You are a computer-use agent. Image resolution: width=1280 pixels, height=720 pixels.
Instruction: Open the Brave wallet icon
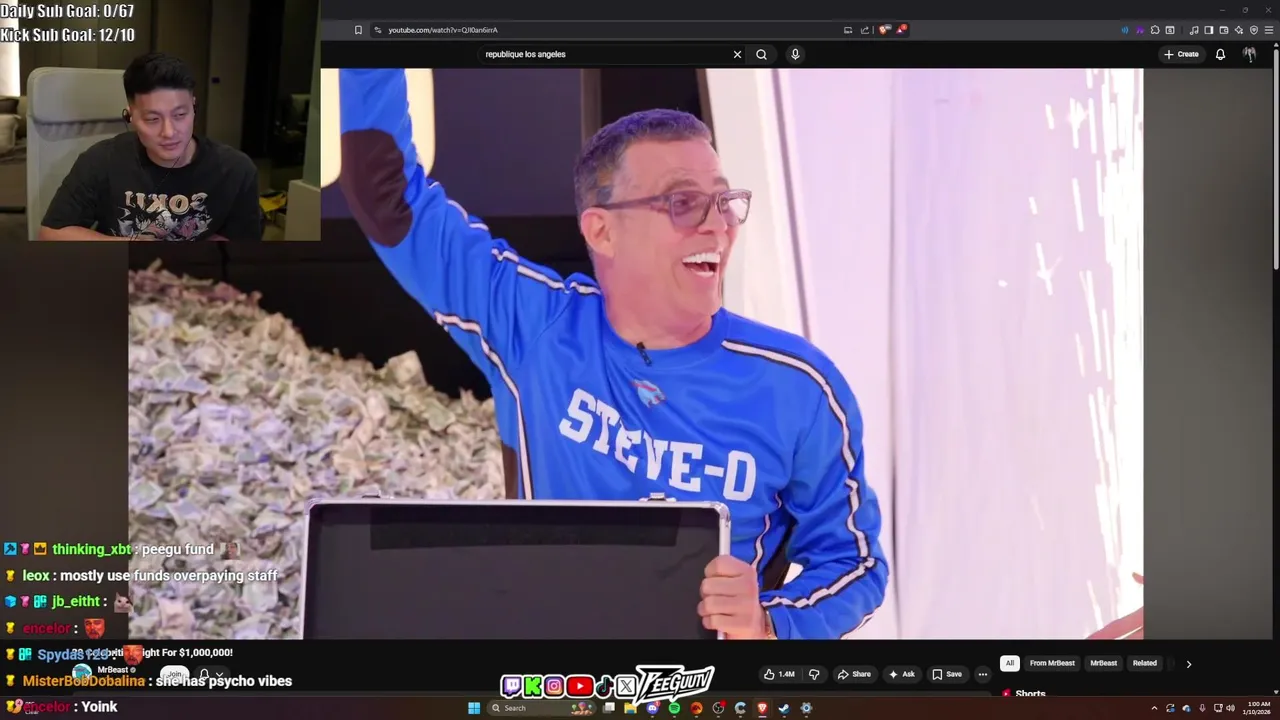(1224, 30)
